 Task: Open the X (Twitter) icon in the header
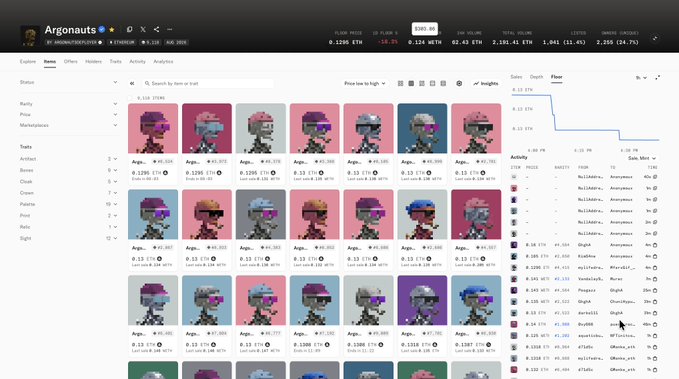pyautogui.click(x=143, y=29)
